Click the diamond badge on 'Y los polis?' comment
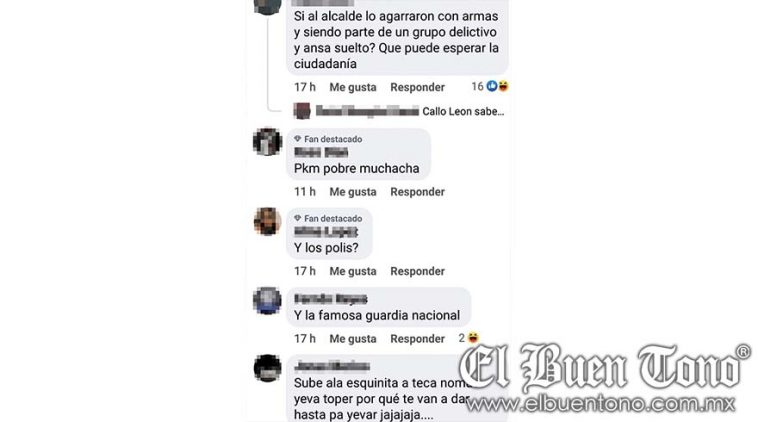 click(x=297, y=218)
